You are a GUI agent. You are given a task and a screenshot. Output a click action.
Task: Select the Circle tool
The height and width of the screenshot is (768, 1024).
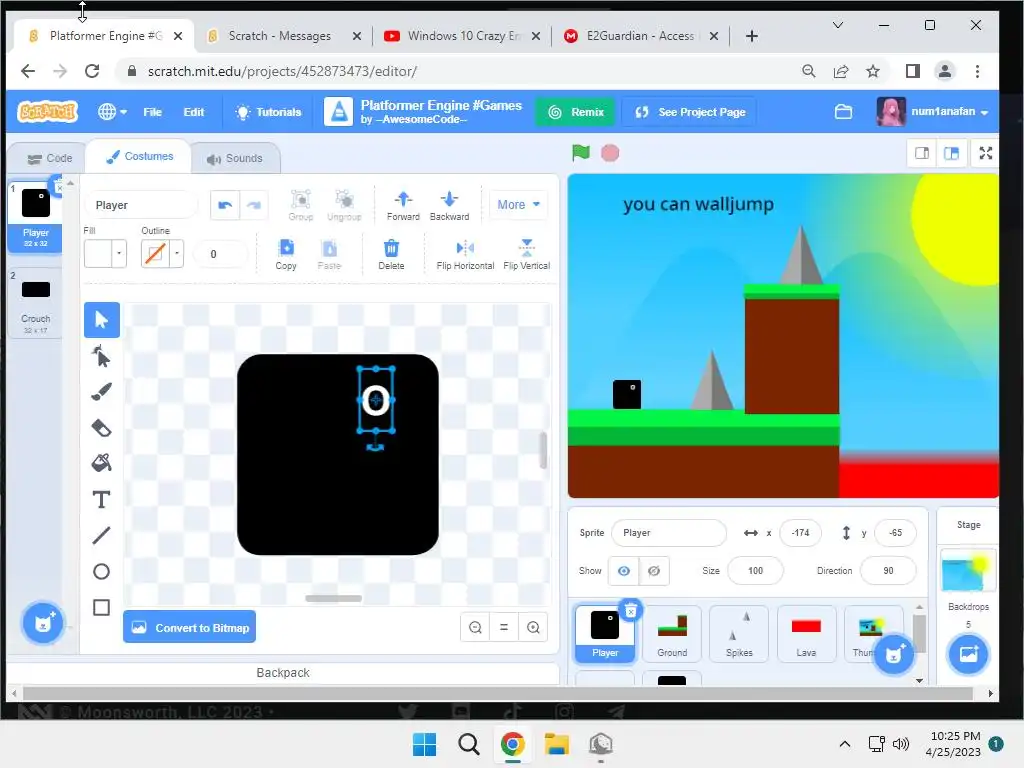pyautogui.click(x=101, y=572)
